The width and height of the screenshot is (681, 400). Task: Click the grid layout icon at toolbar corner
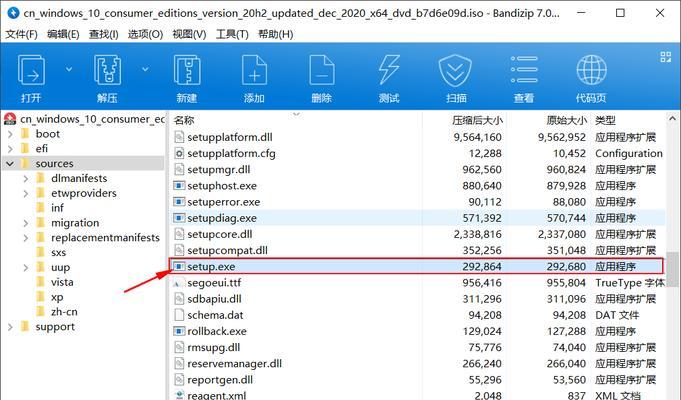[665, 57]
